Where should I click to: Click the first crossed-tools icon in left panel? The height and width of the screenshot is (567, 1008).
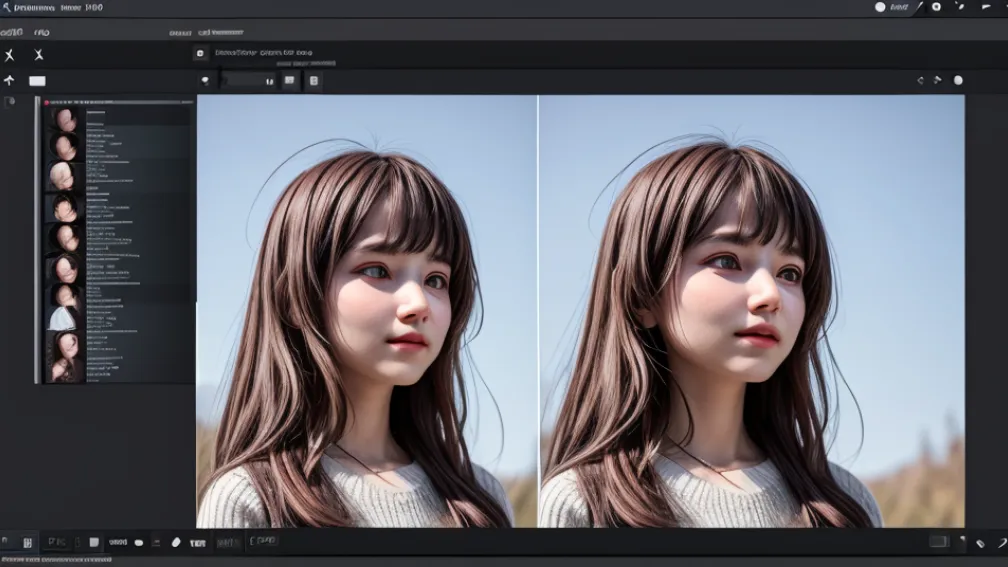[10, 55]
